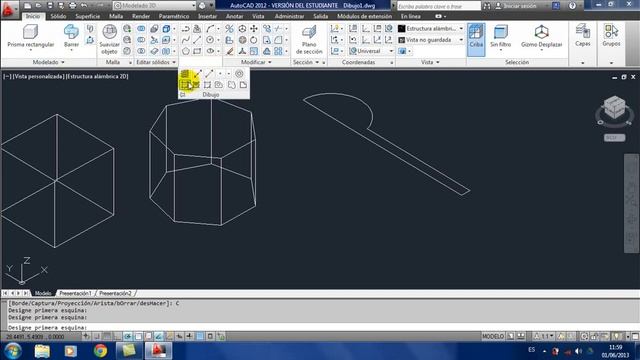The height and width of the screenshot is (360, 640).
Task: Expand the Editar sólidos panel
Action: (156, 62)
